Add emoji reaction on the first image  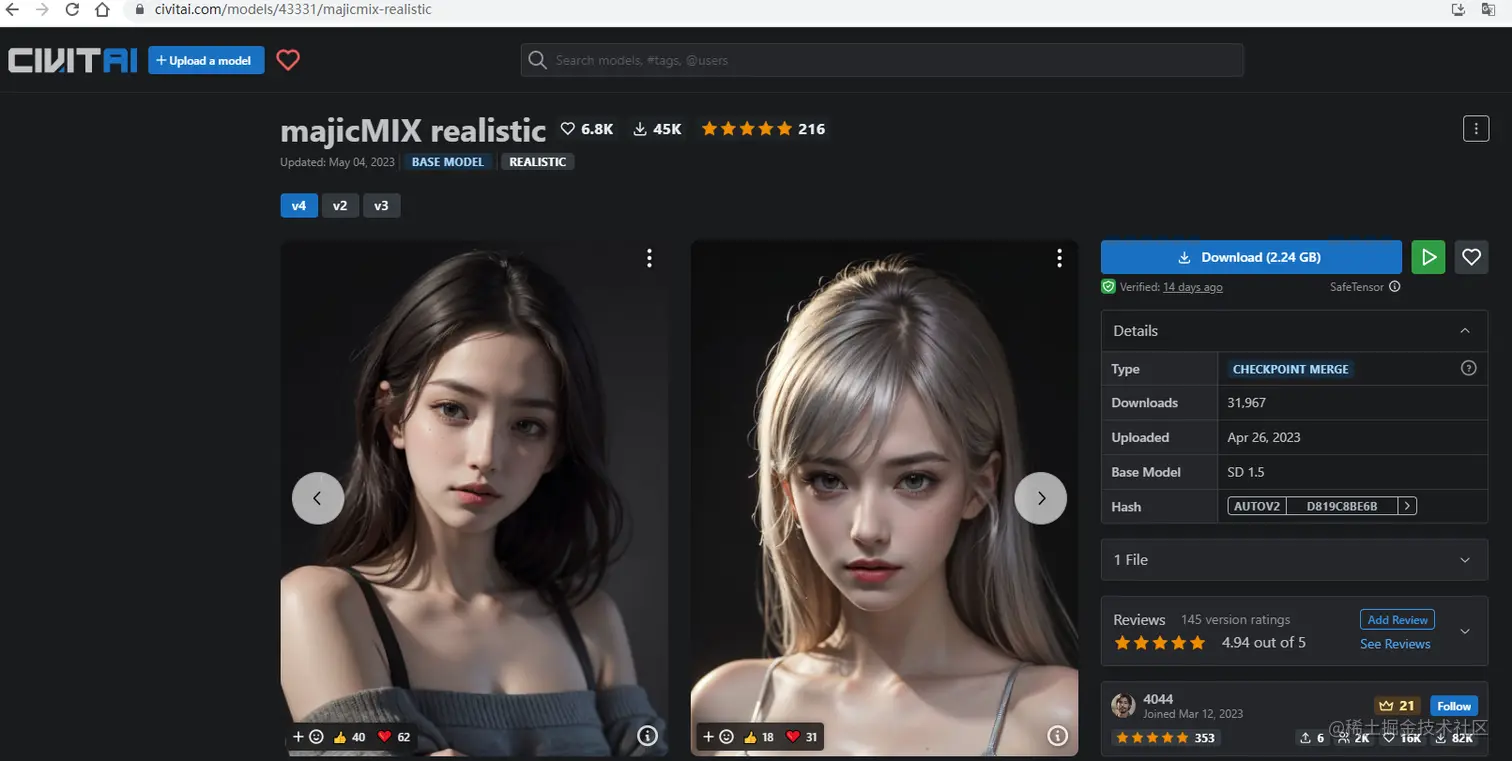[307, 737]
